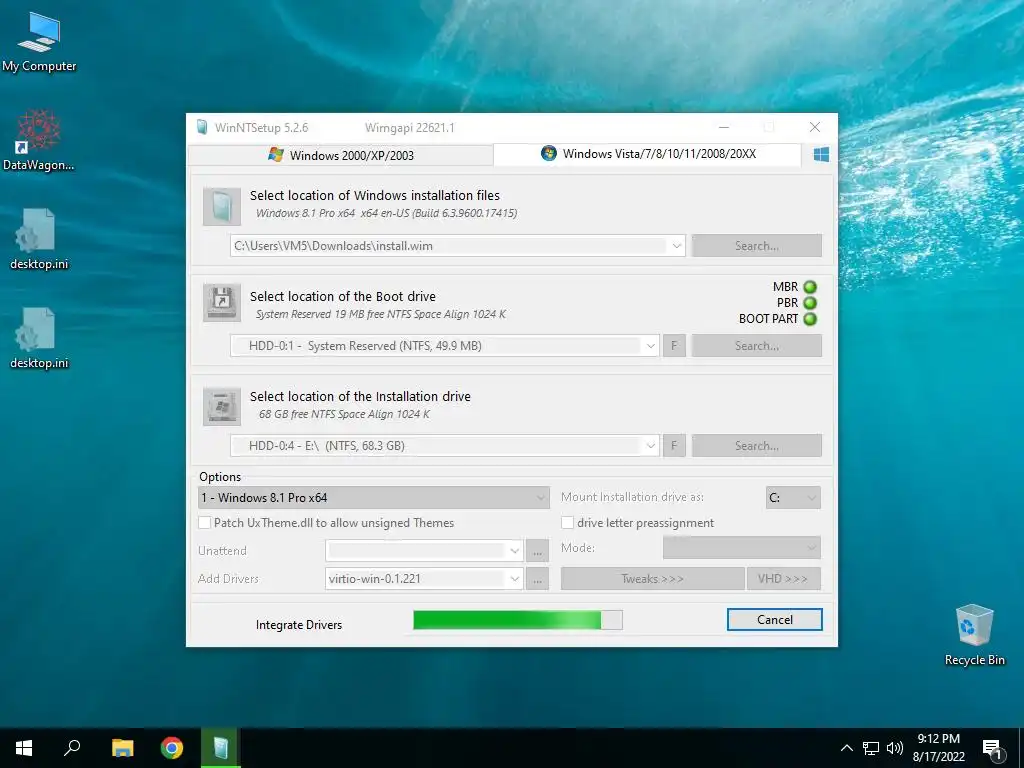This screenshot has height=768, width=1024.
Task: Click Search for installation files
Action: (756, 246)
